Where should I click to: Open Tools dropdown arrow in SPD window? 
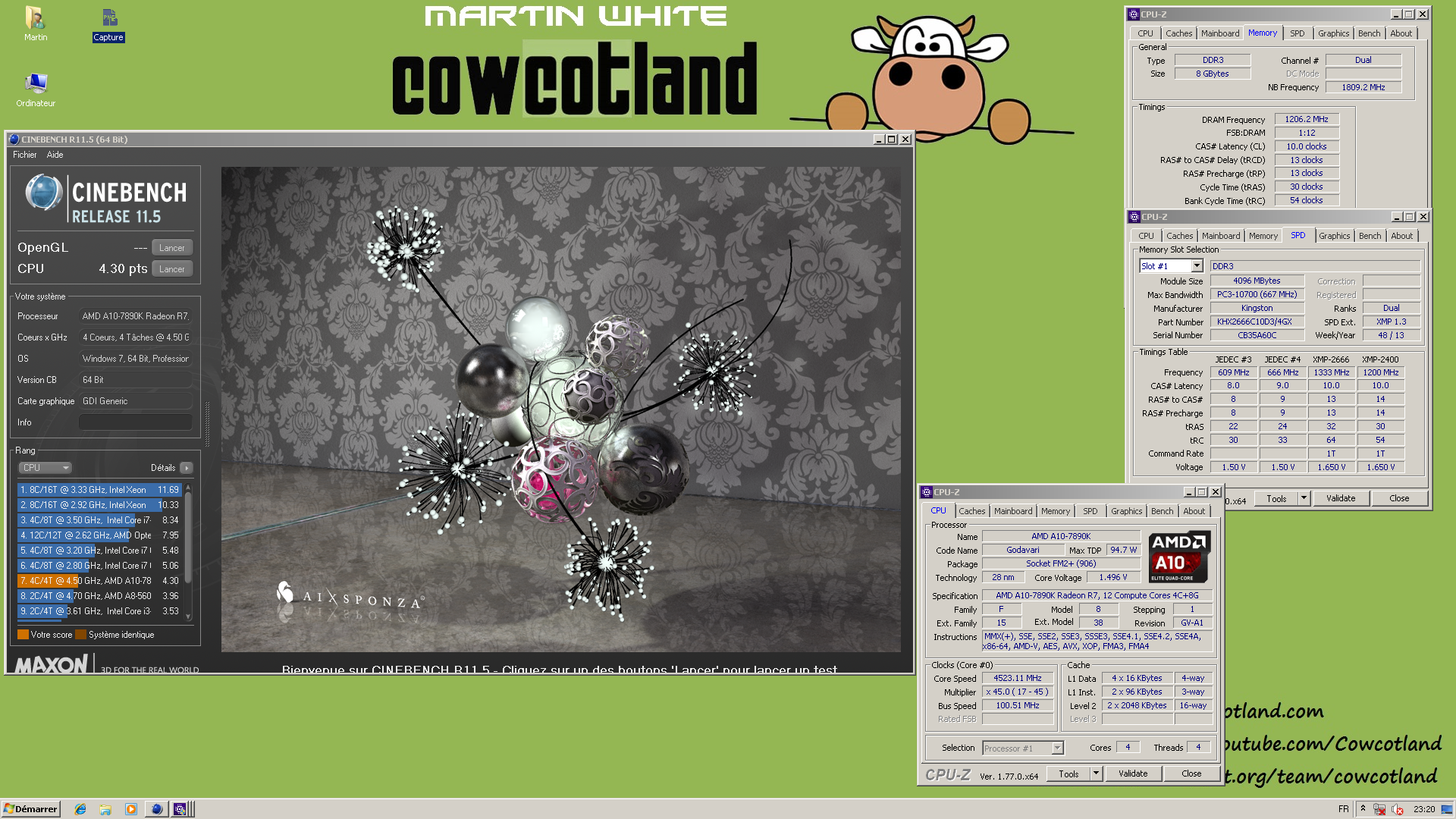coord(1304,498)
